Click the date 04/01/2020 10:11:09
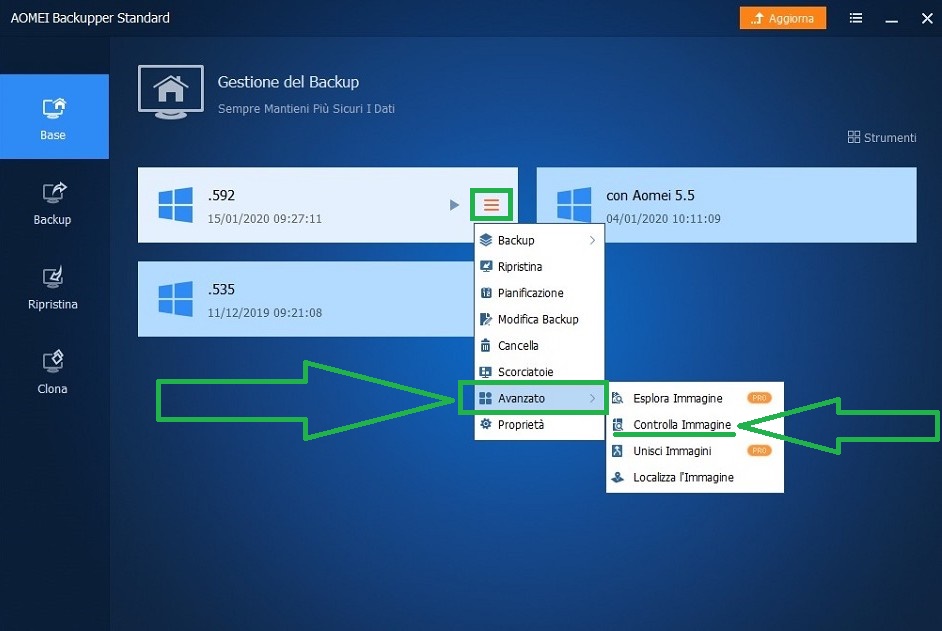 click(x=663, y=219)
